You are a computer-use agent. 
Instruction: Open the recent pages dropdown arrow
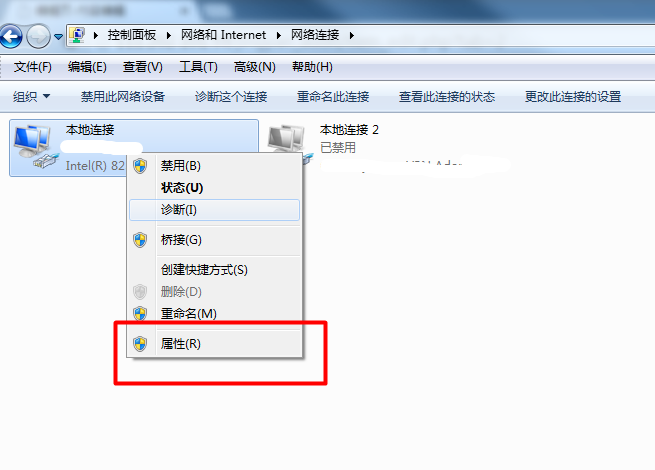(x=58, y=37)
